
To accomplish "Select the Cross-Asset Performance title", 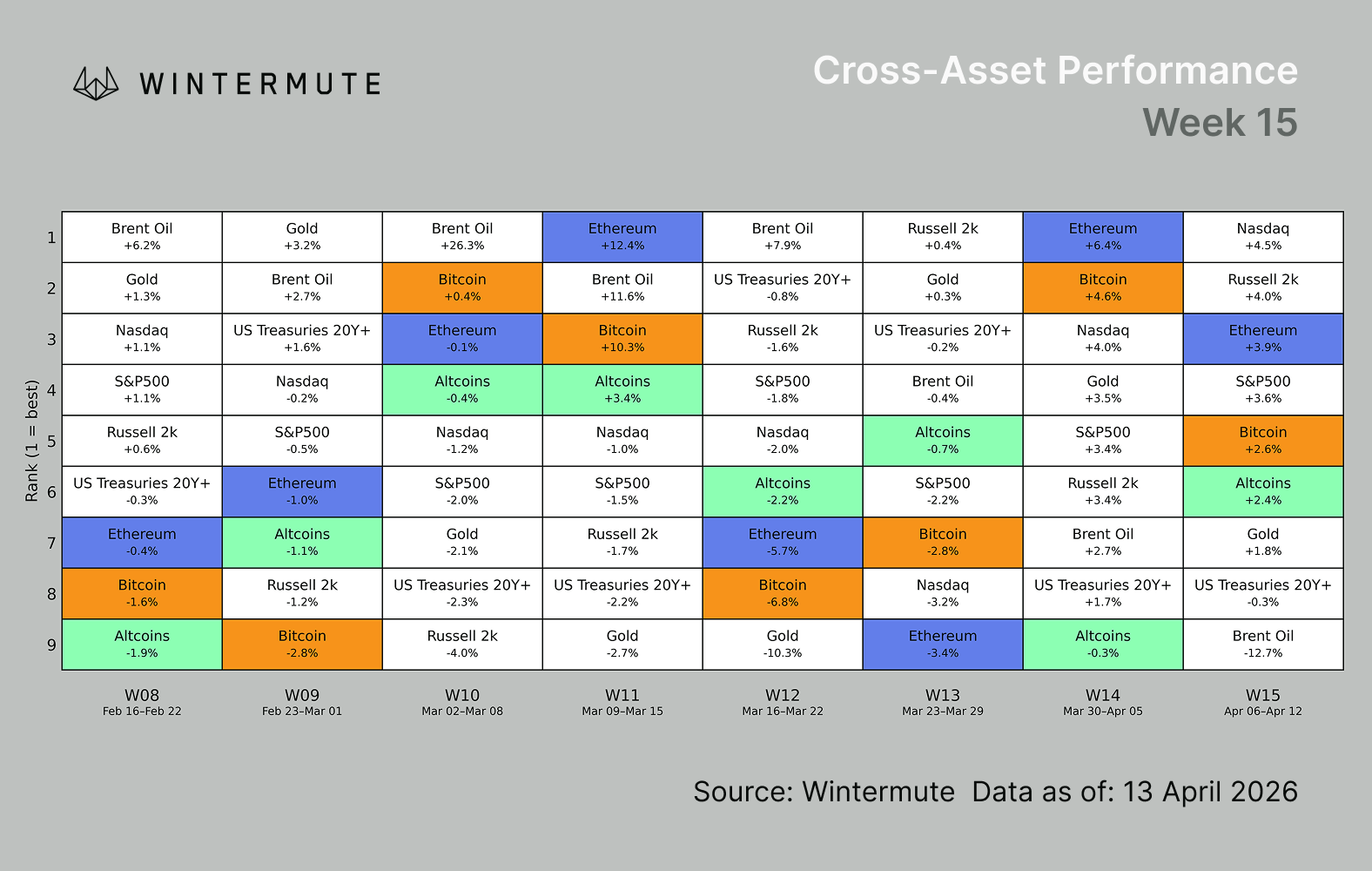I will click(1054, 71).
